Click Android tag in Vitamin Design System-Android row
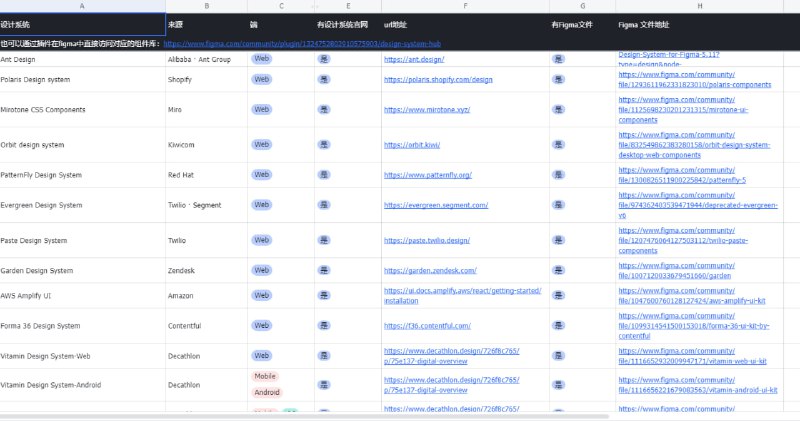This screenshot has height=421, width=800. pyautogui.click(x=267, y=392)
